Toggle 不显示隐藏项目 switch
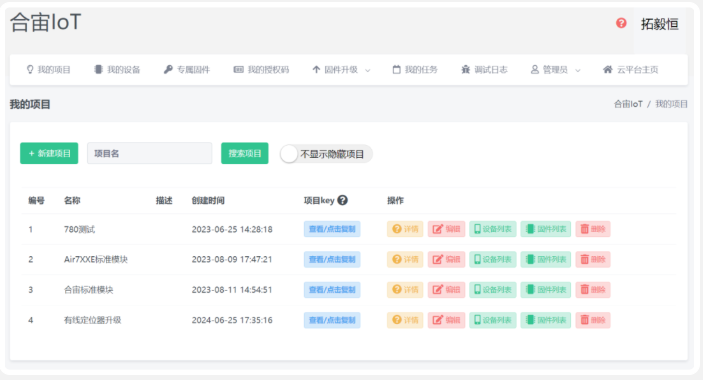703x380 pixels. pos(326,154)
